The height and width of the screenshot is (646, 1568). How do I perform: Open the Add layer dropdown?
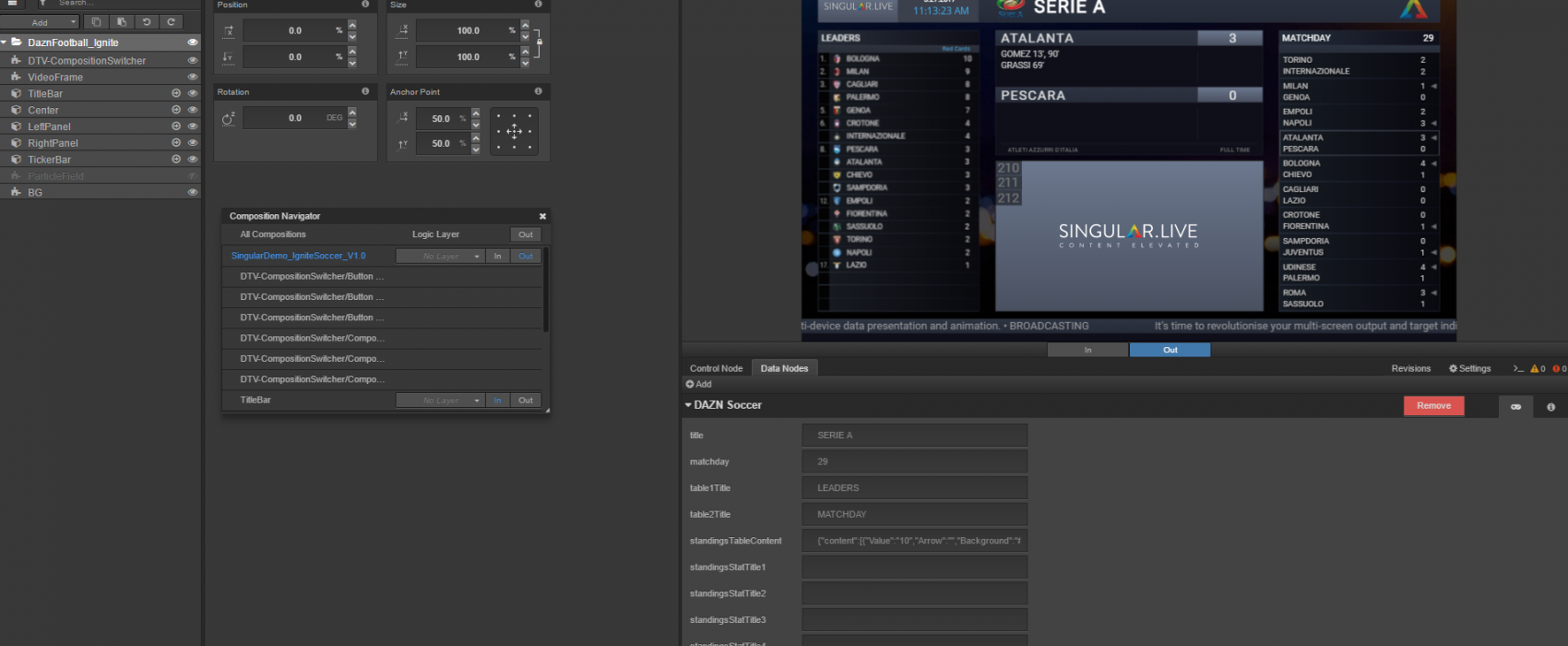(41, 22)
